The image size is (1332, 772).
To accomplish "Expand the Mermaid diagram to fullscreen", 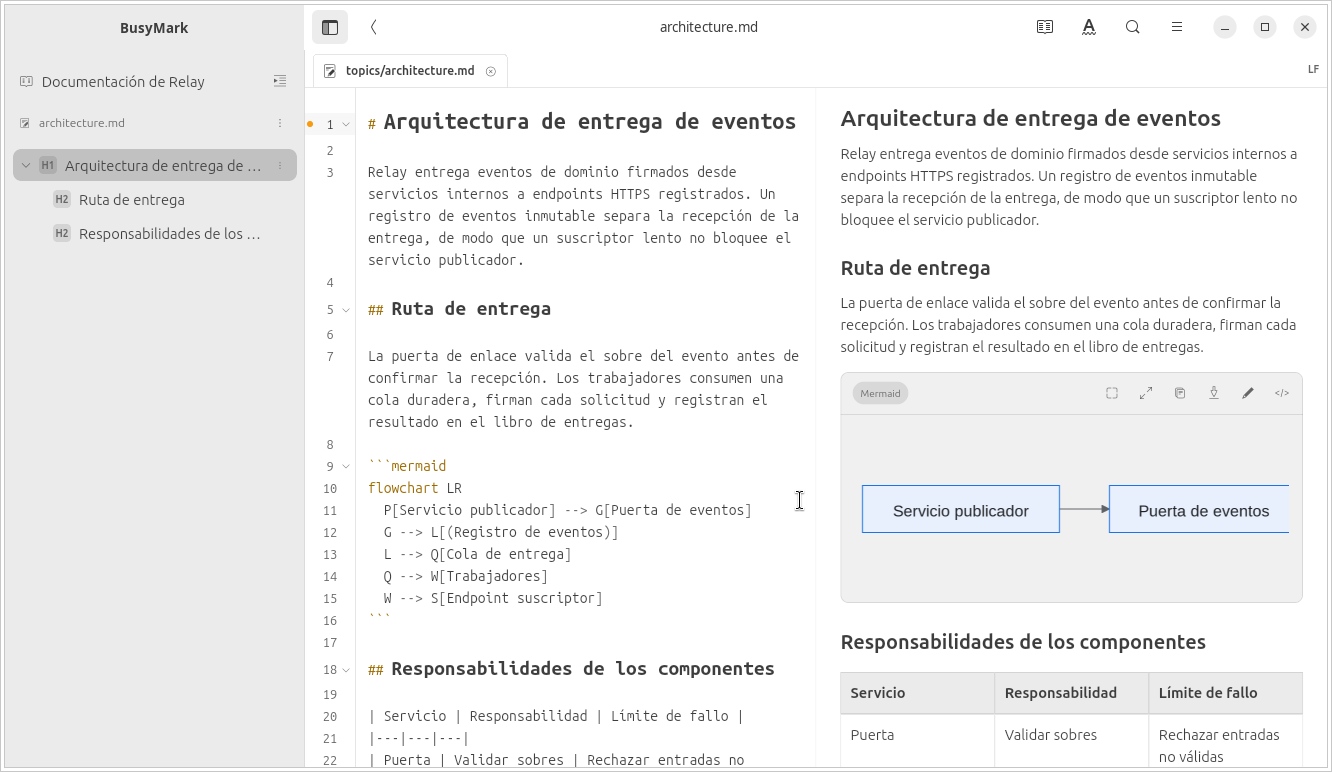I will [1146, 393].
